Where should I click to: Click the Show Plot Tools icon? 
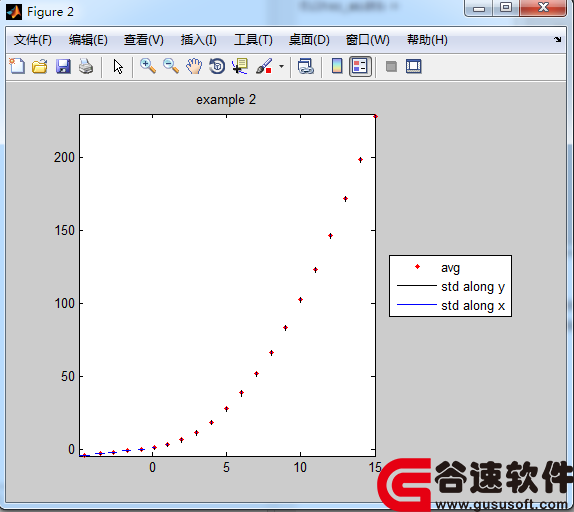pos(414,67)
